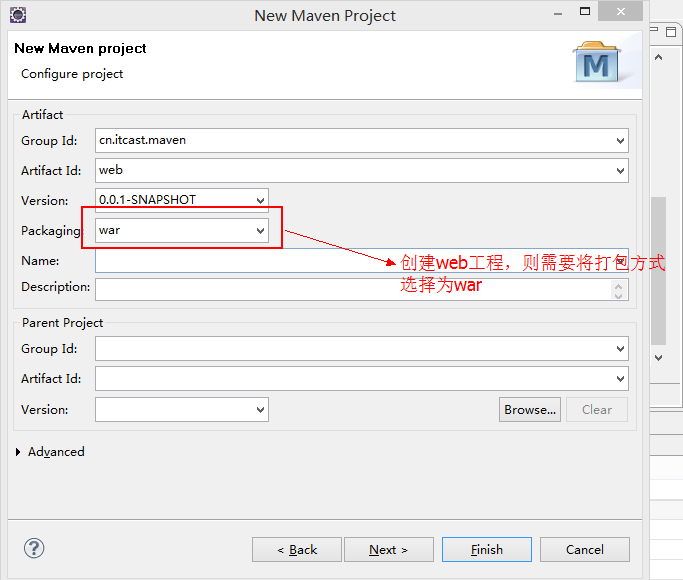Open the Parent Project Artifact Id dropdown
The height and width of the screenshot is (580, 683).
(x=621, y=379)
